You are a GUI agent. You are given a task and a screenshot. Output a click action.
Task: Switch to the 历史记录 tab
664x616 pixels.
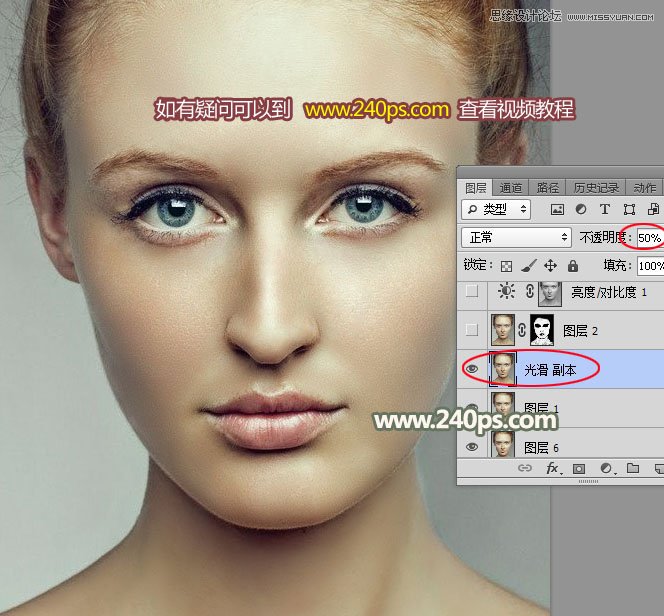596,188
